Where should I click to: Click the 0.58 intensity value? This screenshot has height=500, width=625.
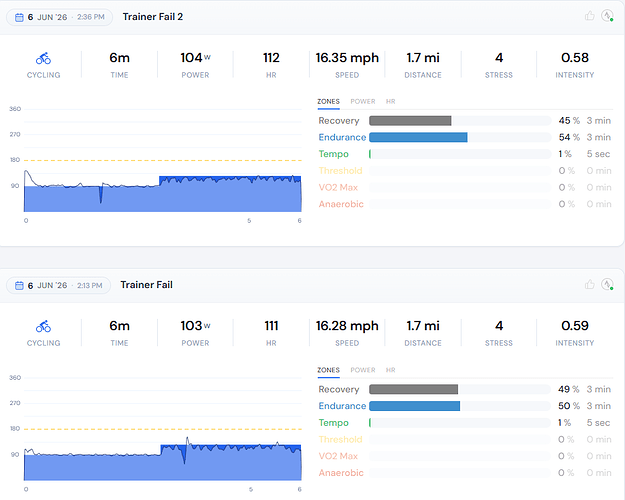point(575,58)
